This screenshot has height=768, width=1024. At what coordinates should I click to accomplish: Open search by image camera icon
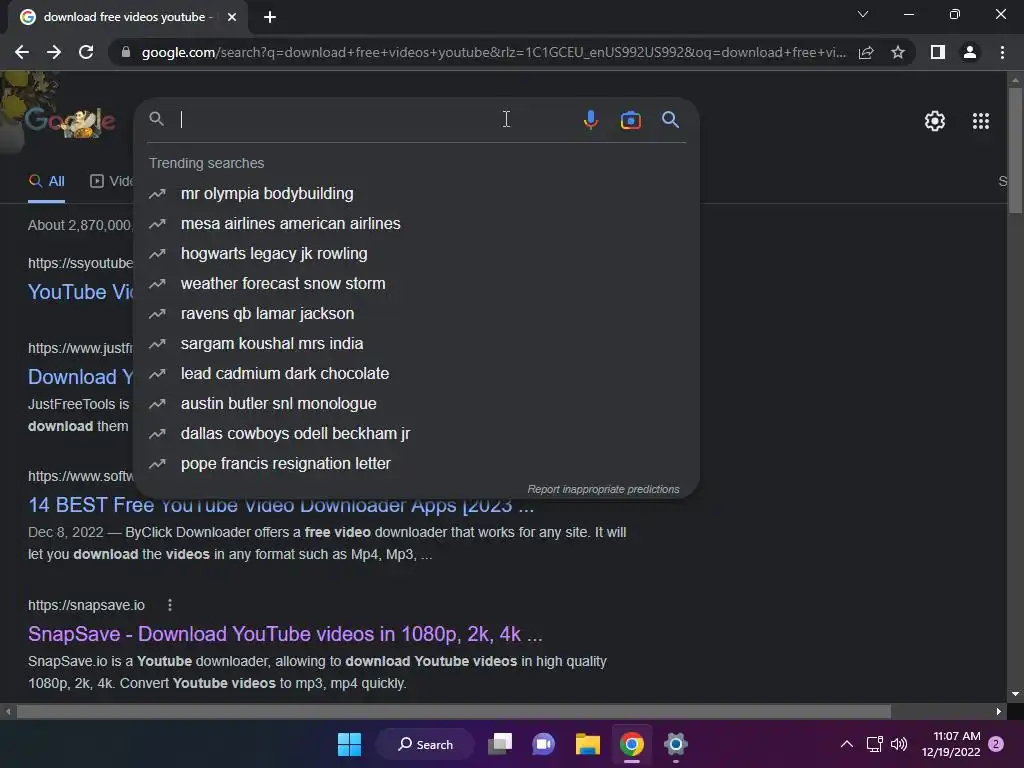pyautogui.click(x=630, y=120)
